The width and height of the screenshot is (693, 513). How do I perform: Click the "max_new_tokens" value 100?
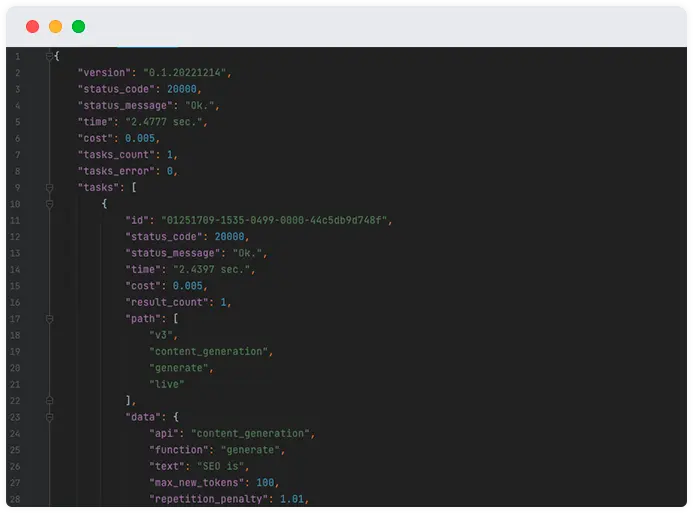tap(265, 483)
